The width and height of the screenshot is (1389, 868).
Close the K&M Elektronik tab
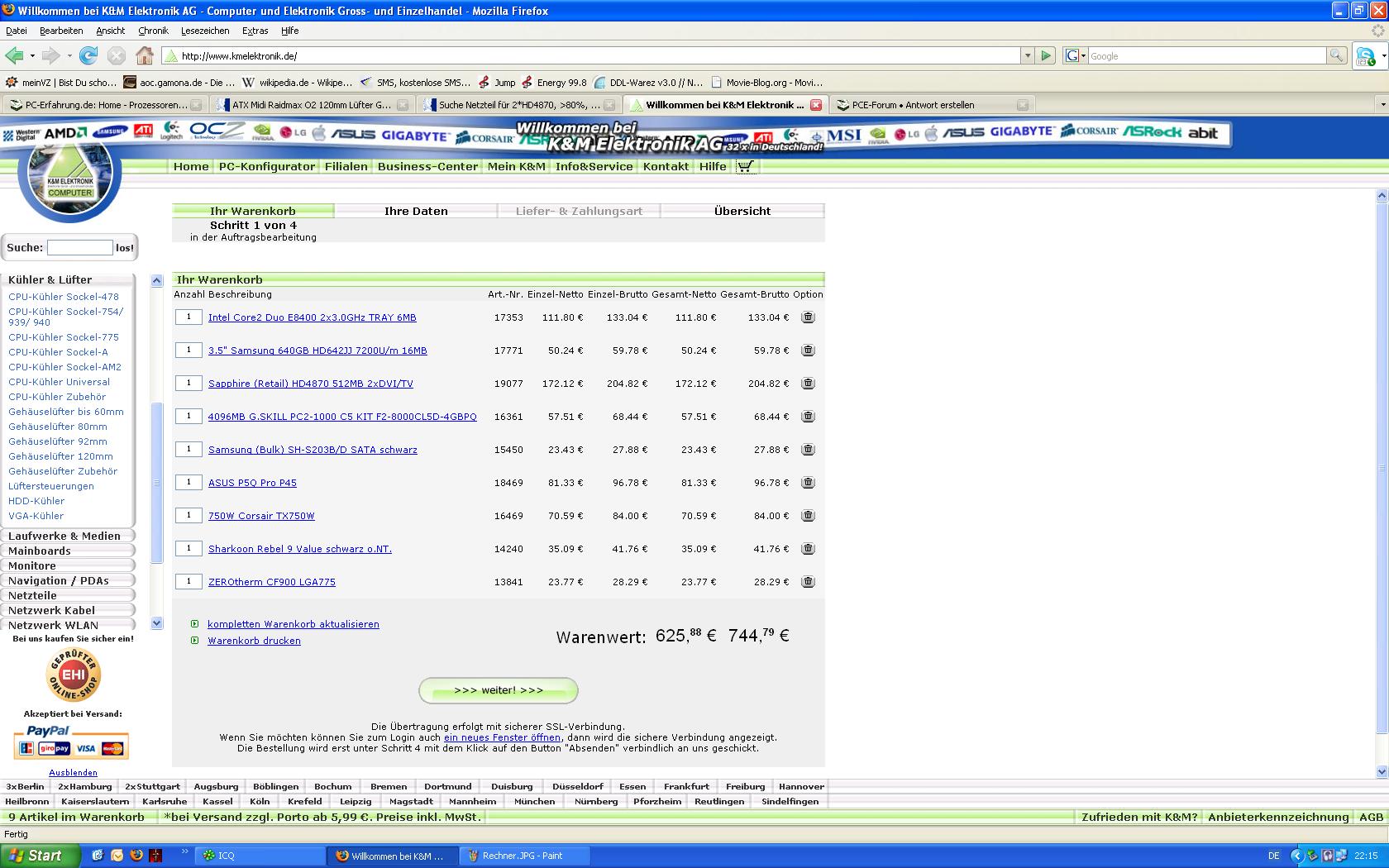click(x=816, y=105)
